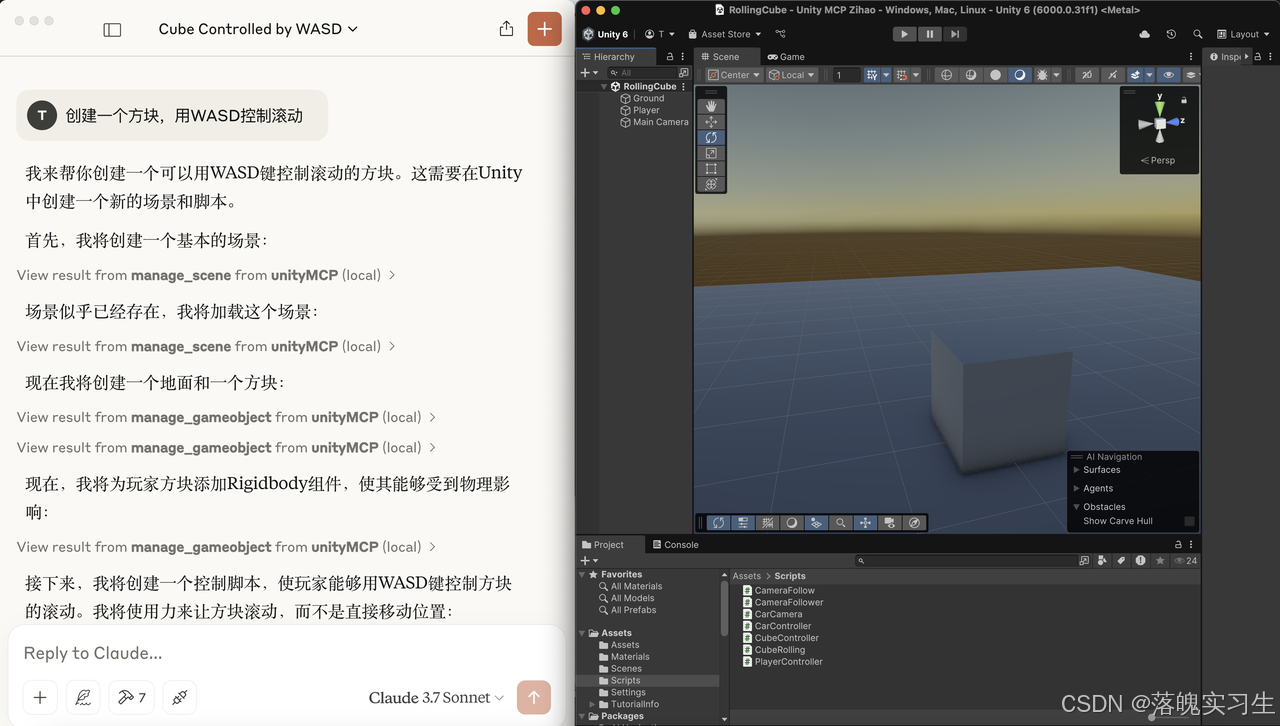The width and height of the screenshot is (1280, 726).
Task: Click the Unity step frame button
Action: click(x=955, y=34)
